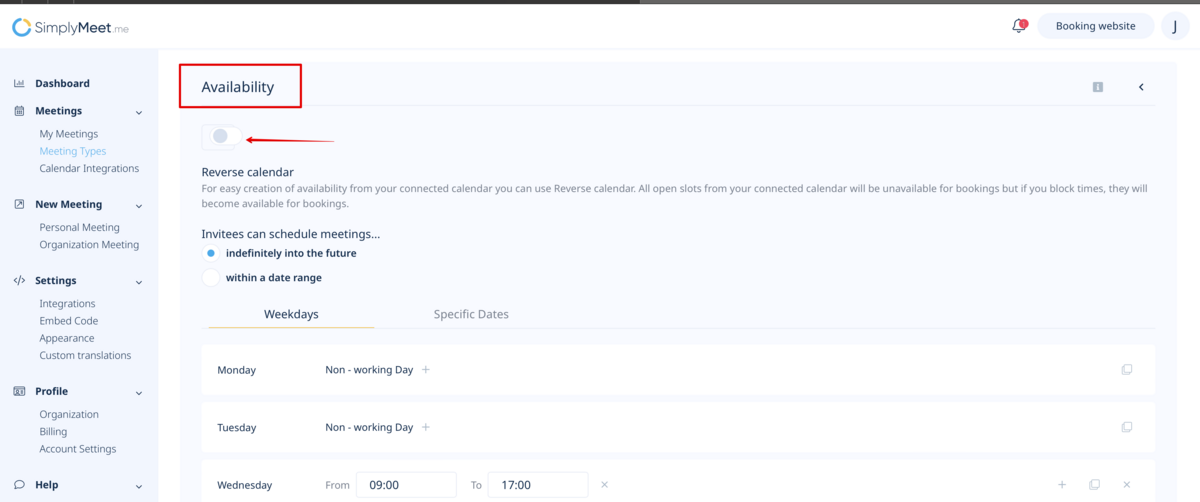The image size is (1200, 502).
Task: Collapse the Meetings sidebar section
Action: click(139, 112)
